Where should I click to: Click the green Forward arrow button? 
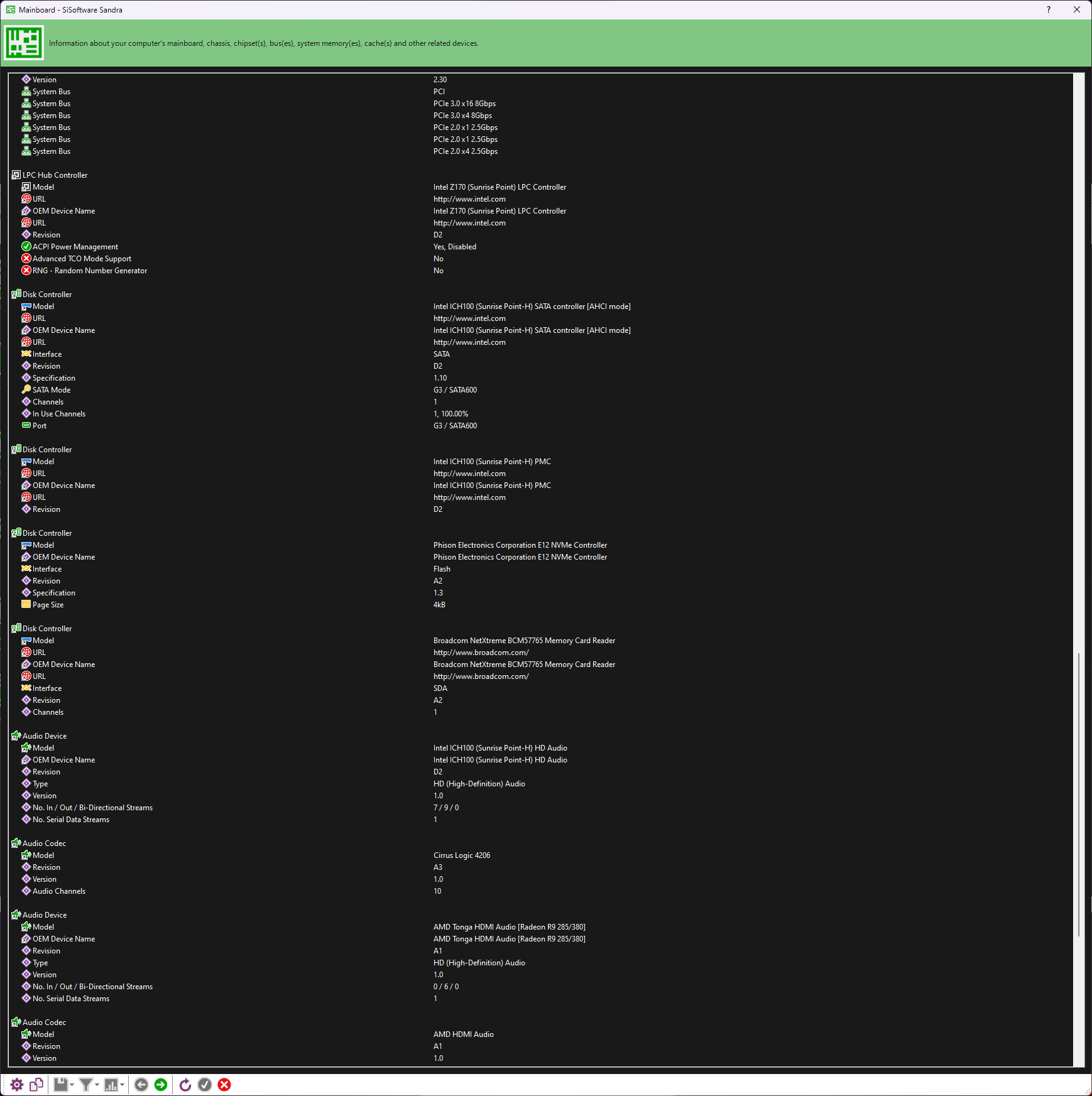pos(161,1085)
